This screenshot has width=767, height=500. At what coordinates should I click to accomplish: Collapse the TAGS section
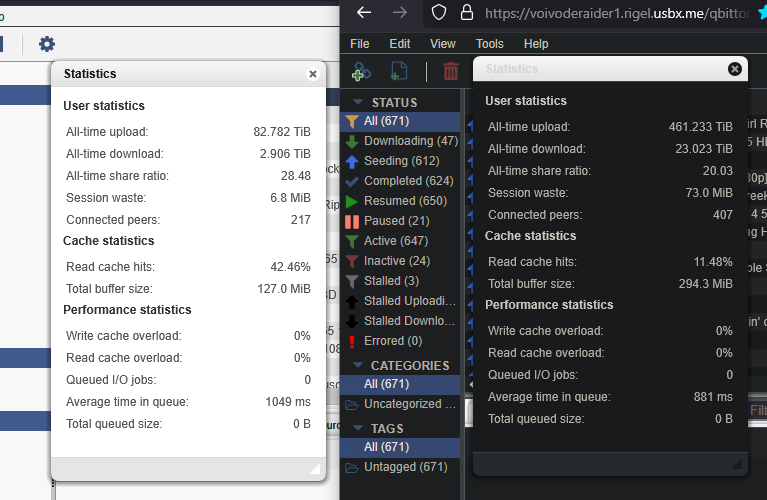pyautogui.click(x=358, y=428)
